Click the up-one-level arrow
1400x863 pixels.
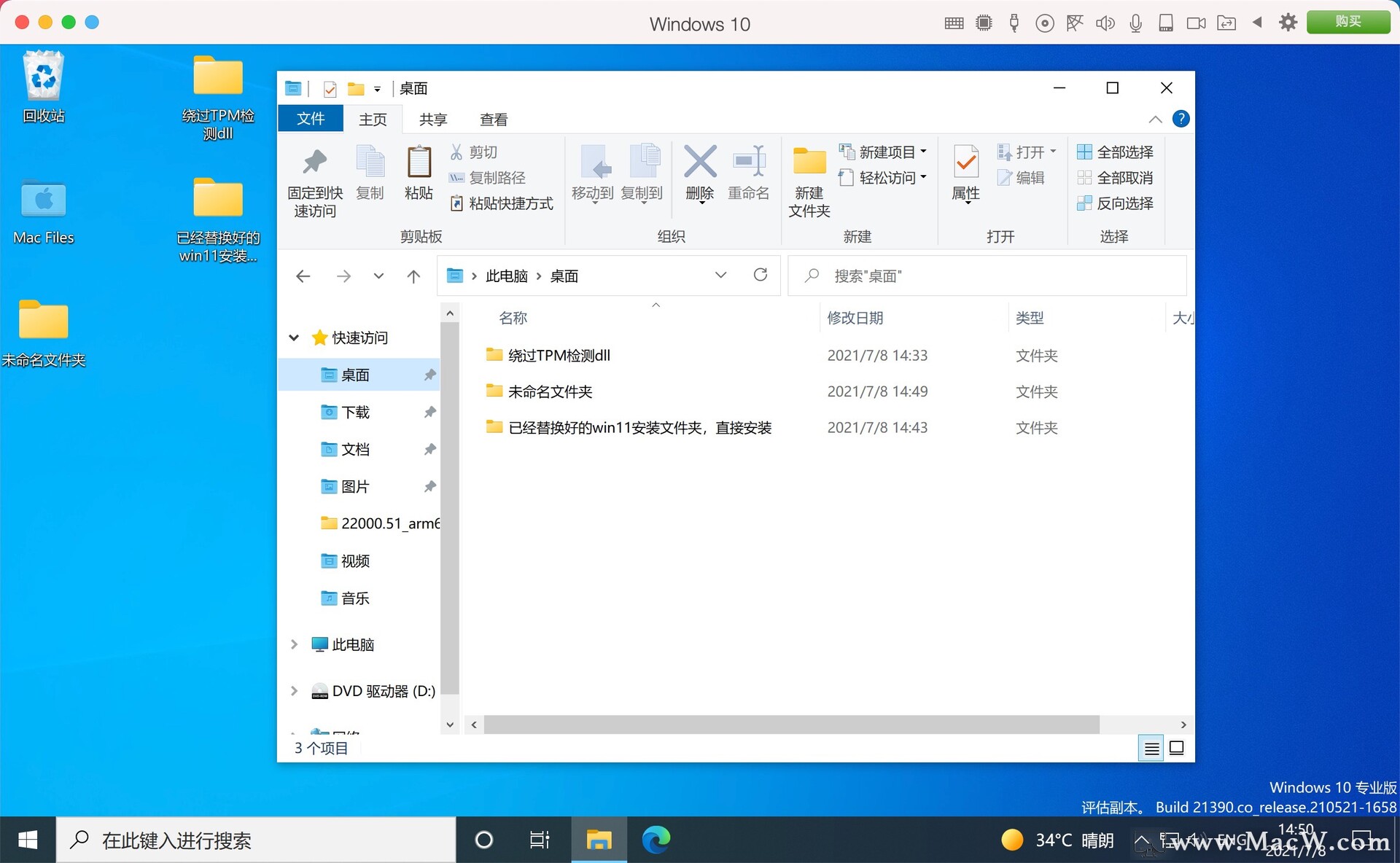[413, 276]
